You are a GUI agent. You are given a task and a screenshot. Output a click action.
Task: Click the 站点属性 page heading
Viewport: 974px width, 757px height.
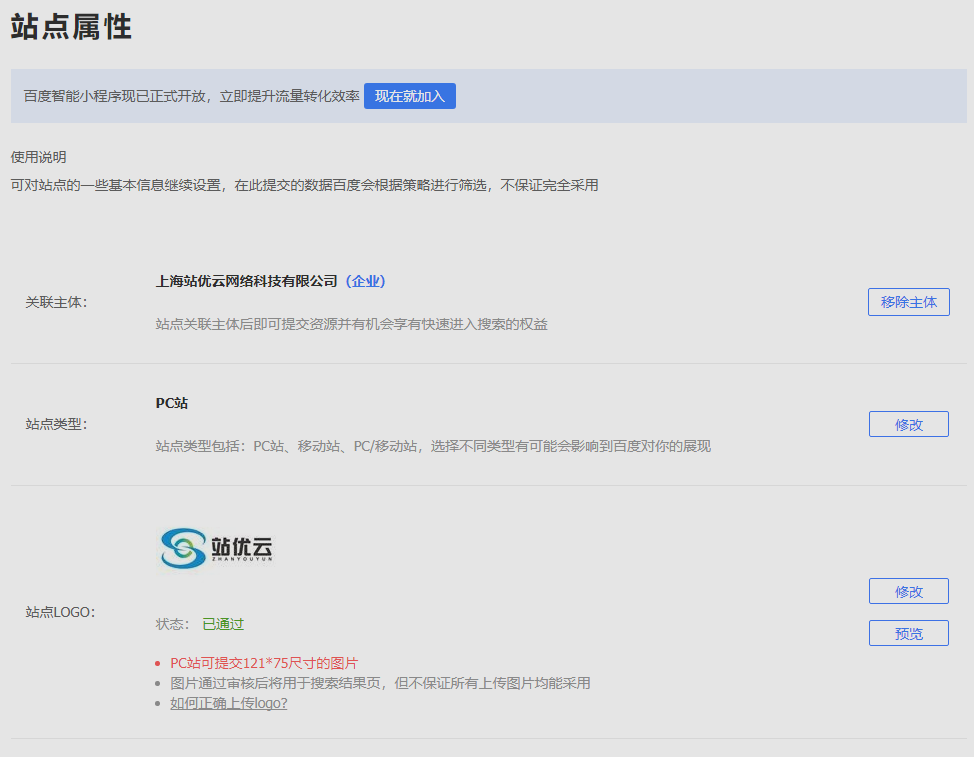click(71, 27)
